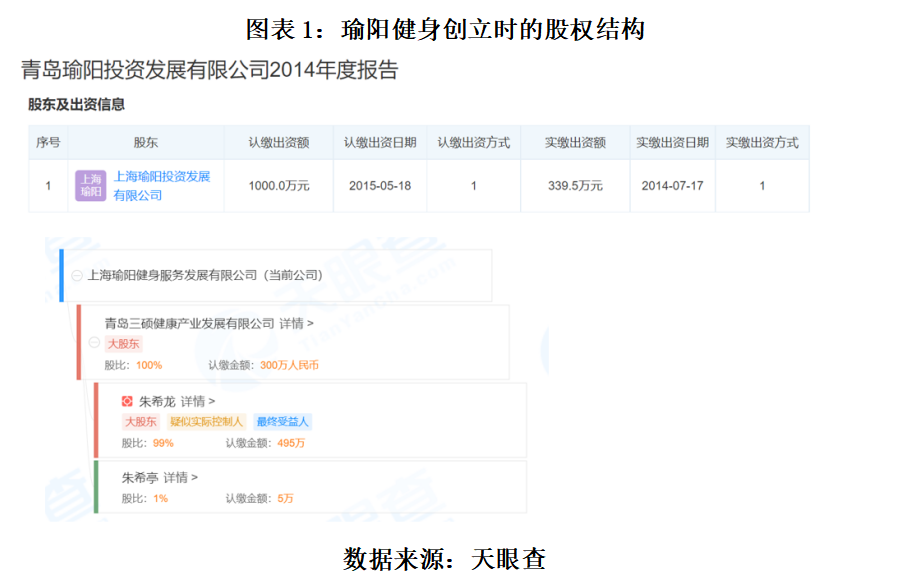Click the 大股东 tag under 青岛三硕健康产业
This screenshot has height=584, width=899.
click(123, 344)
